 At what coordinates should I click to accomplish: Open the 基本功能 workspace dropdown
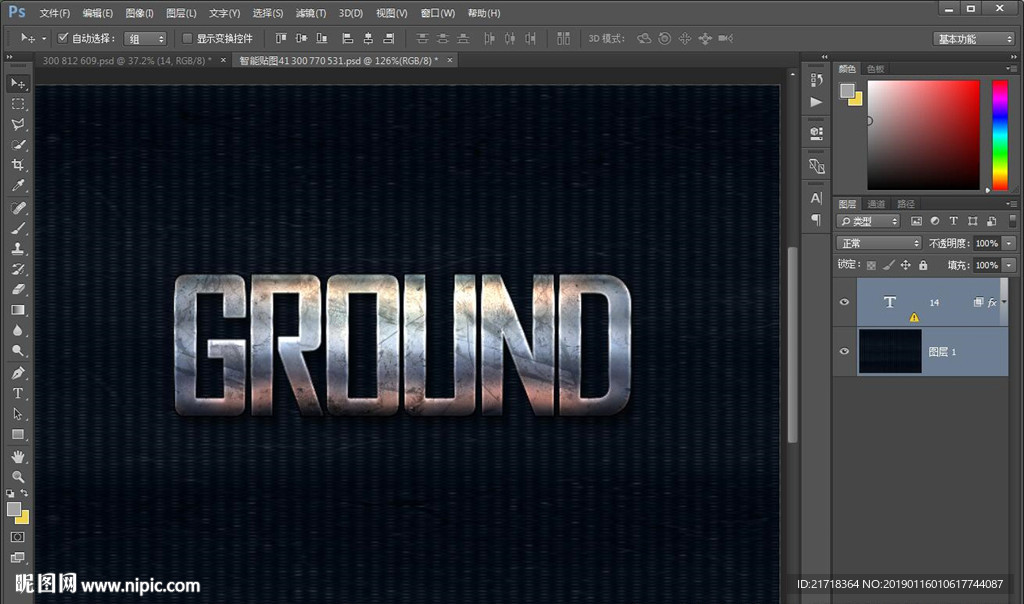[974, 39]
